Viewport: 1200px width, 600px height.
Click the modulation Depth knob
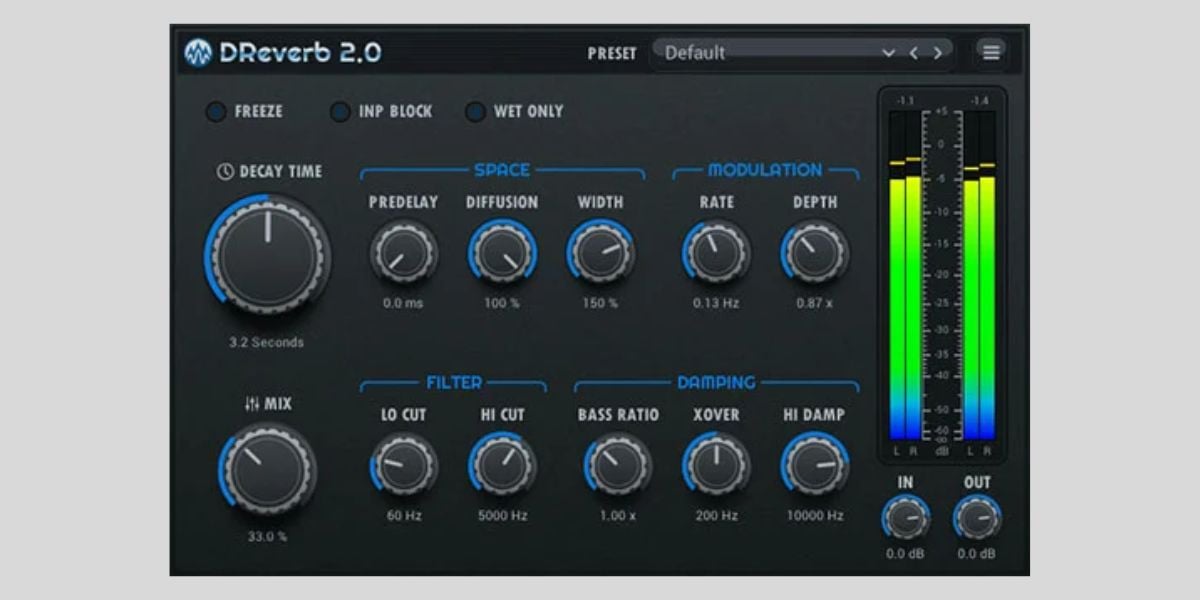815,252
